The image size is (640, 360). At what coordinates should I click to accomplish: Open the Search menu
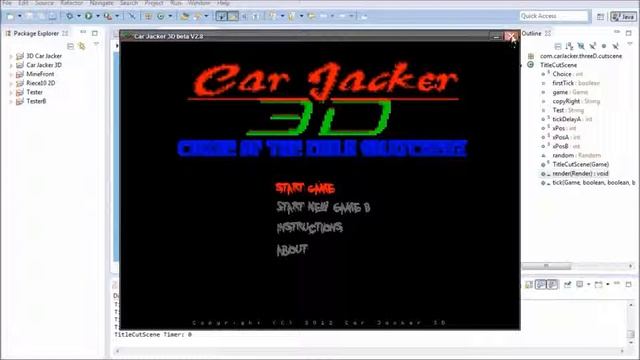(x=129, y=2)
